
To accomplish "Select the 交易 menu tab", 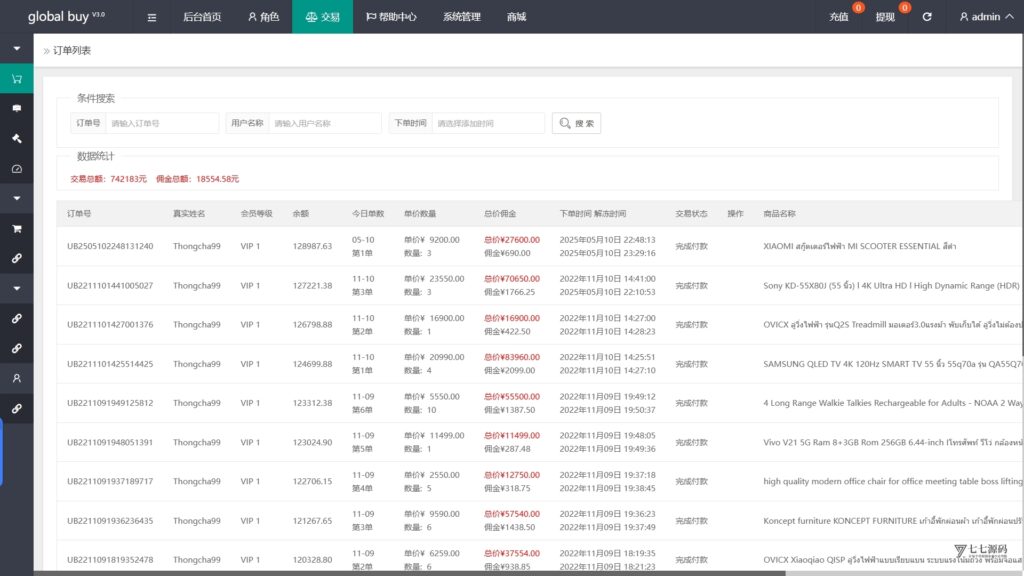I will [x=323, y=17].
